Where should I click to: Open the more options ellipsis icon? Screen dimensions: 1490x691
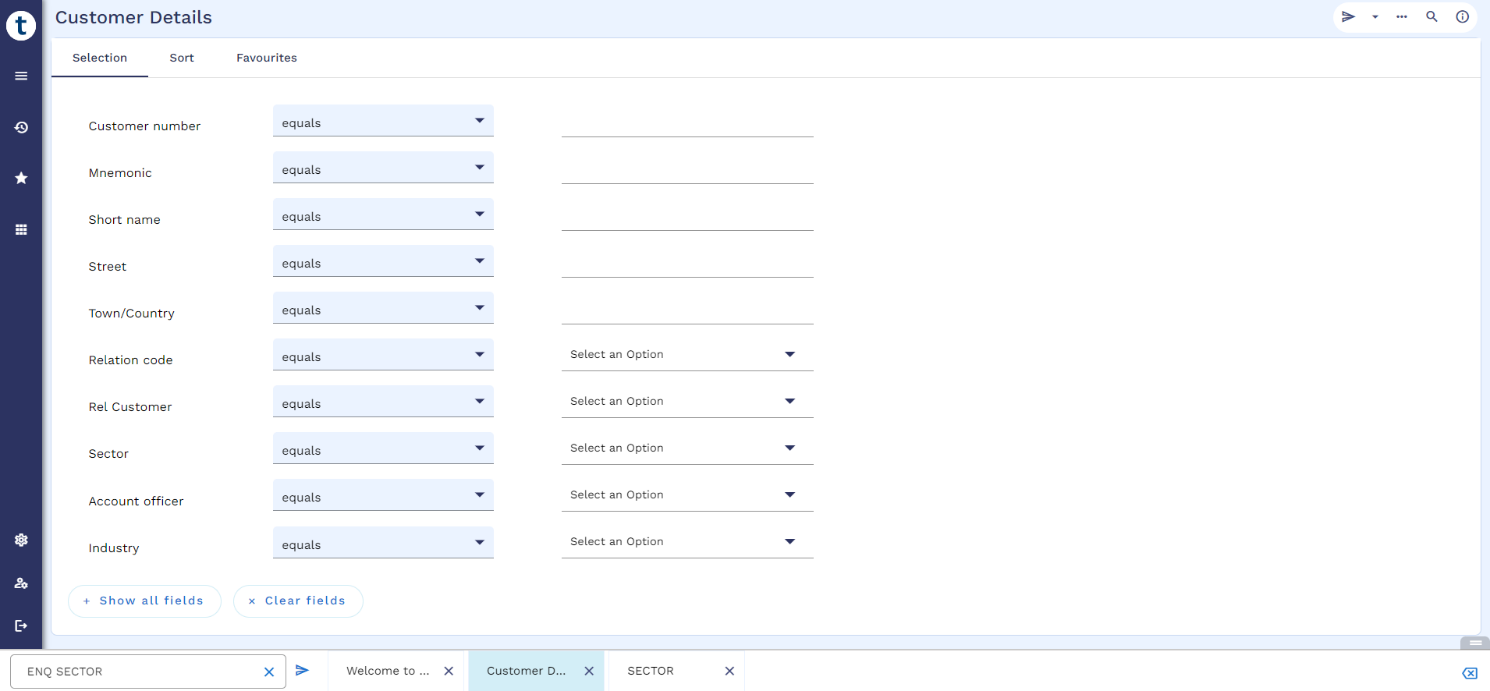pos(1402,17)
